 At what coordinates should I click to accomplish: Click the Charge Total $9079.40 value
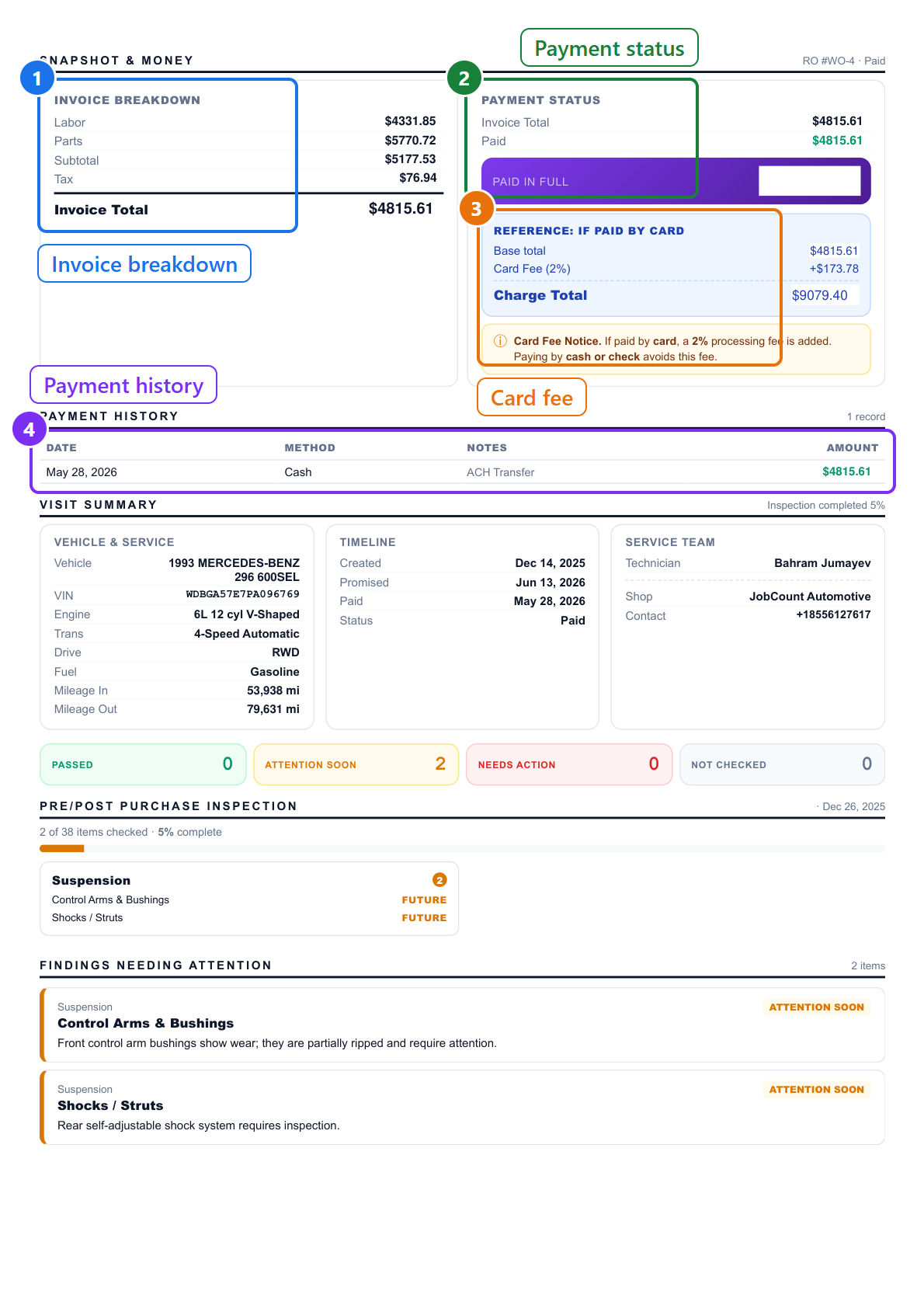coord(819,295)
